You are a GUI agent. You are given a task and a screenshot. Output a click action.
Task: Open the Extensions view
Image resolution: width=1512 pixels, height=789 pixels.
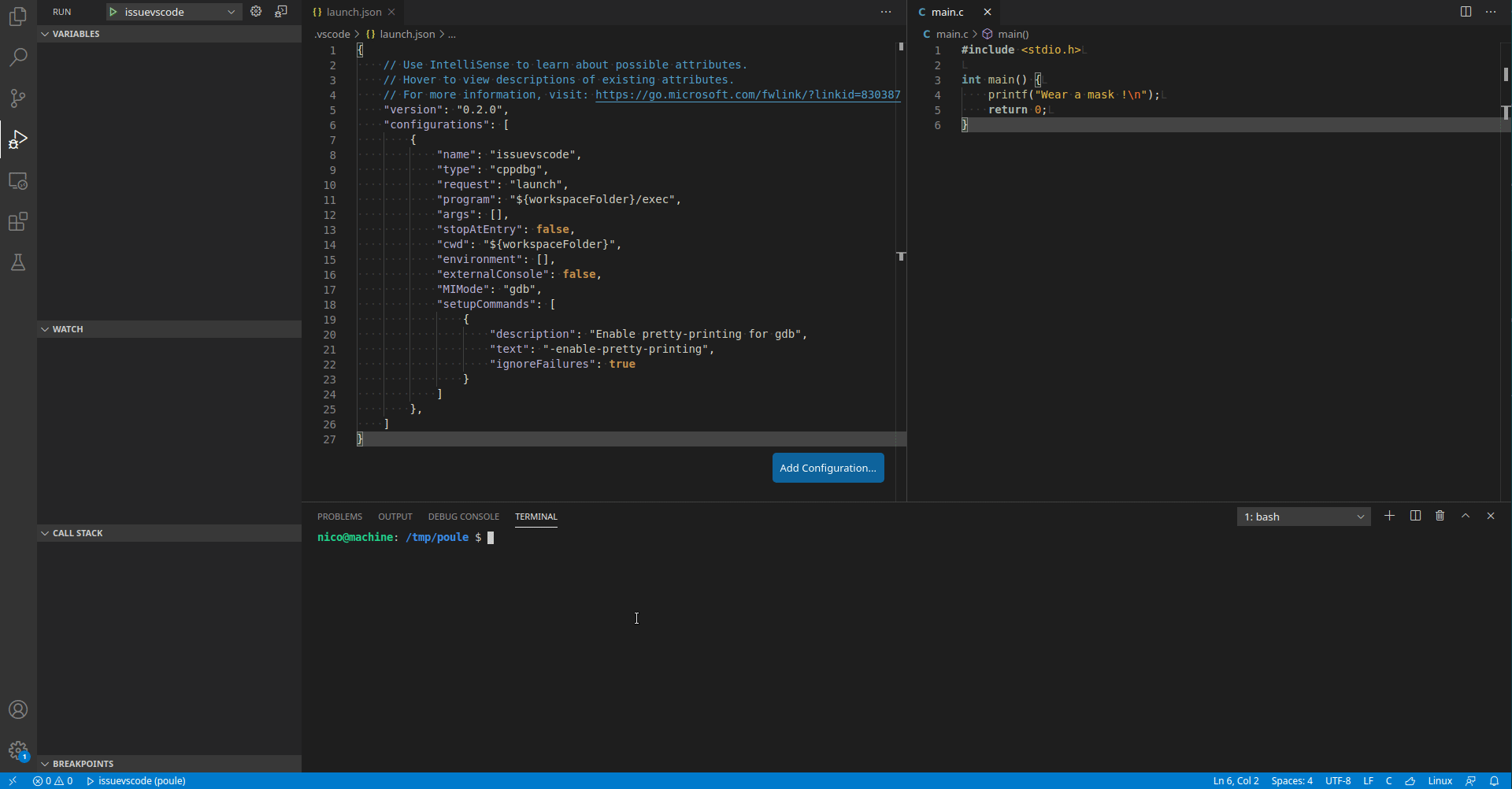[17, 221]
